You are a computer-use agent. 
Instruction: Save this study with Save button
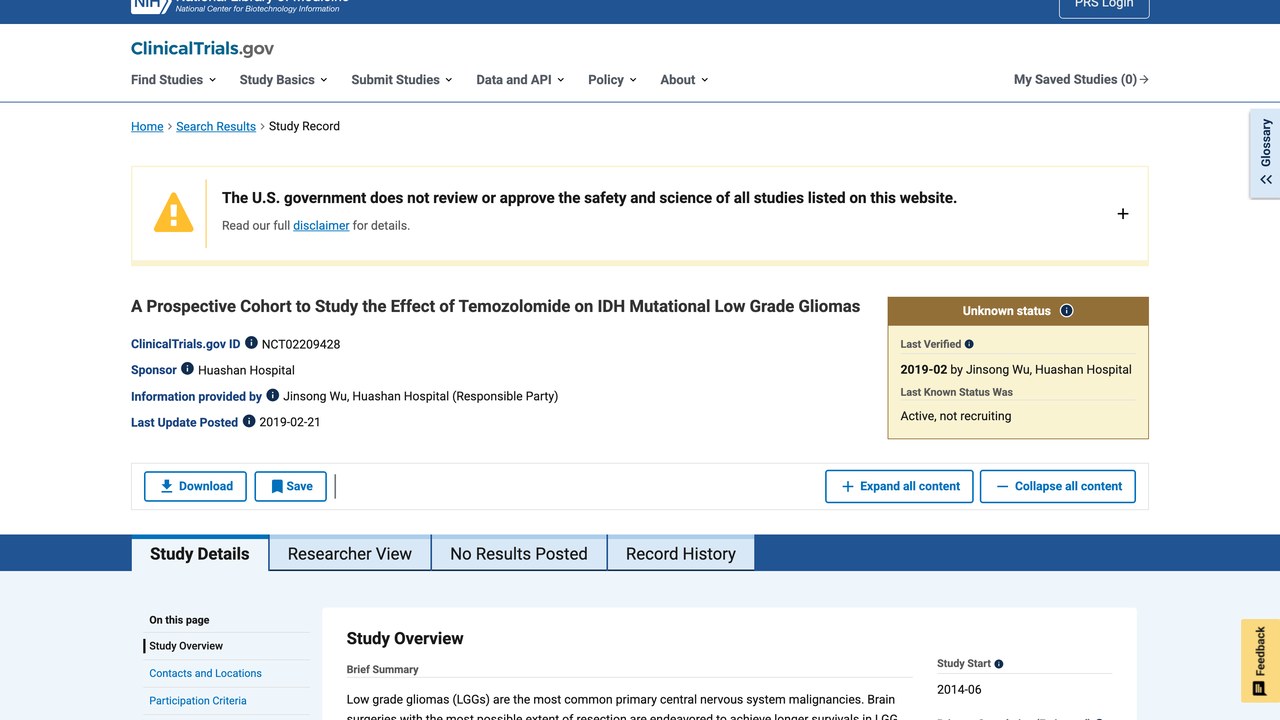[291, 486]
